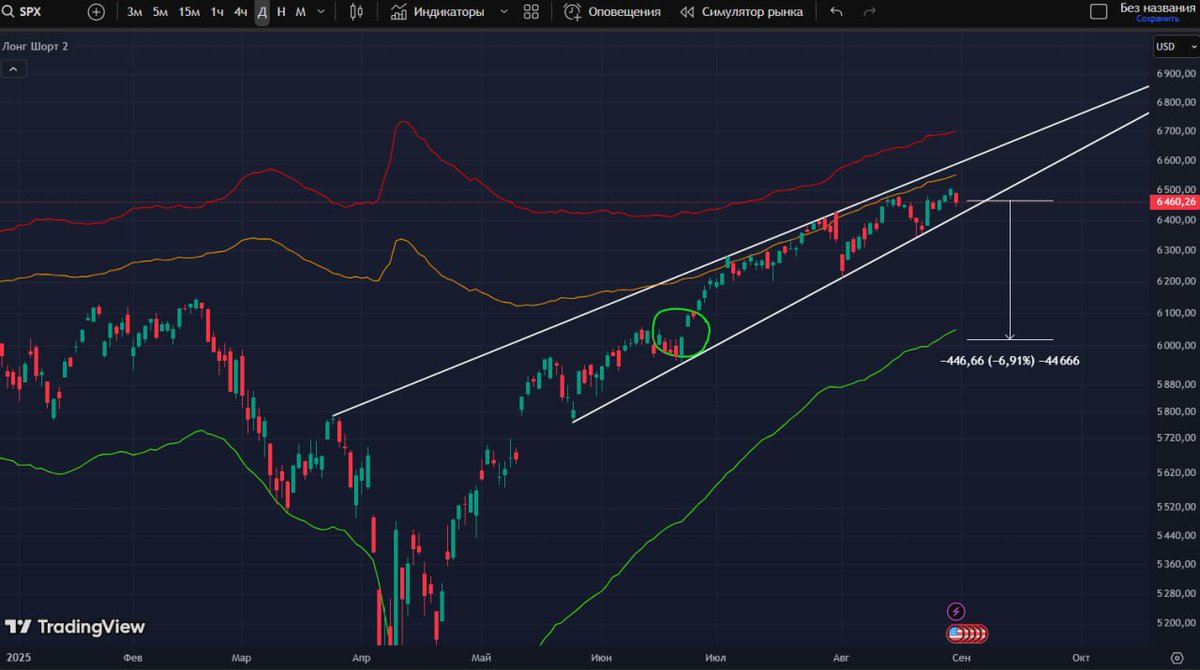This screenshot has height=670, width=1200.
Task: Select the monthly М timeframe
Action: [x=300, y=12]
